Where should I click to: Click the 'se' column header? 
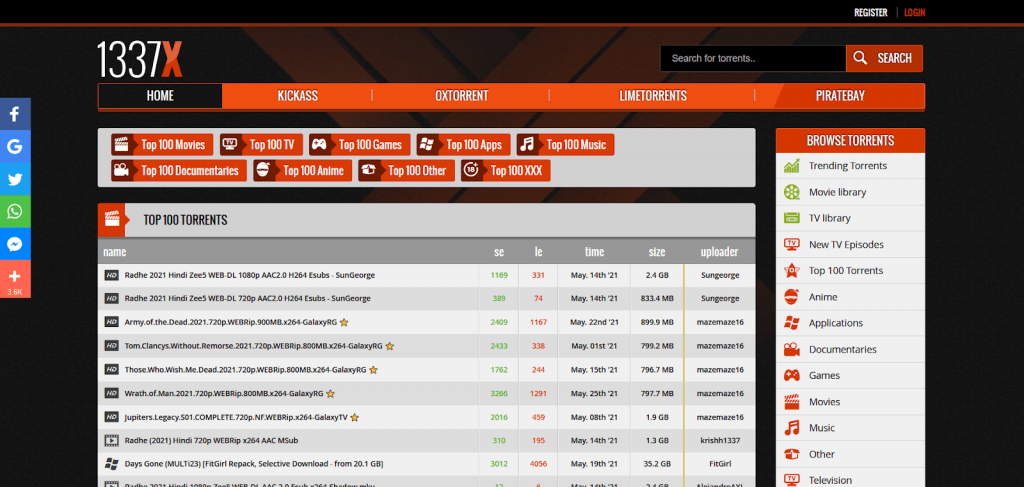499,251
